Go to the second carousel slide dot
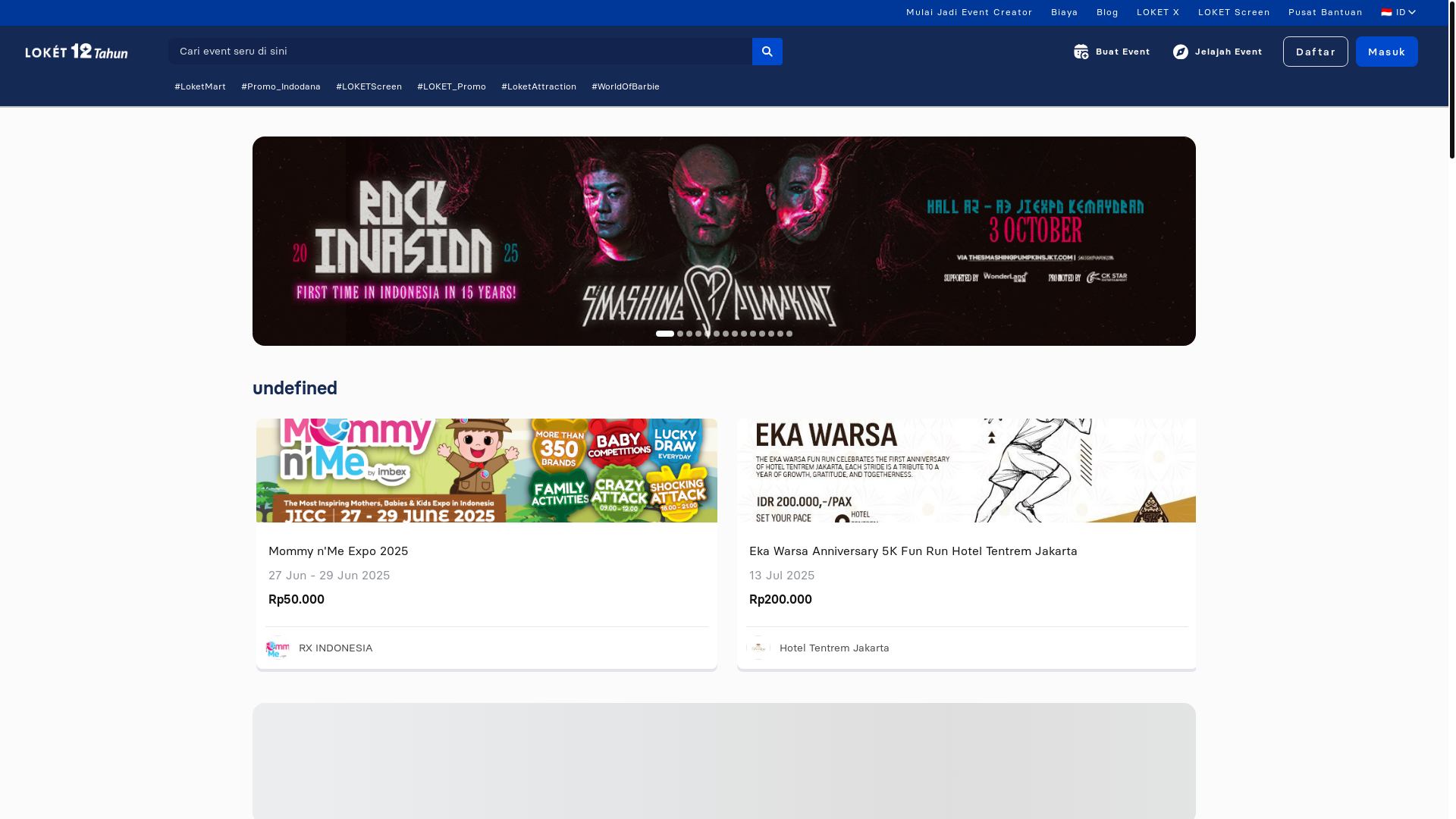This screenshot has width=1456, height=819. 680,334
